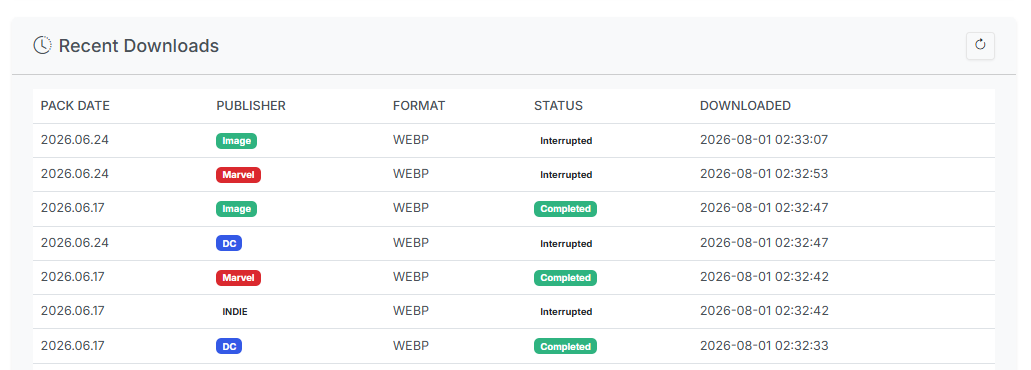This screenshot has height=370, width=1031.
Task: Click timestamp 2026-08-01 02:33:07
Action: pyautogui.click(x=764, y=139)
